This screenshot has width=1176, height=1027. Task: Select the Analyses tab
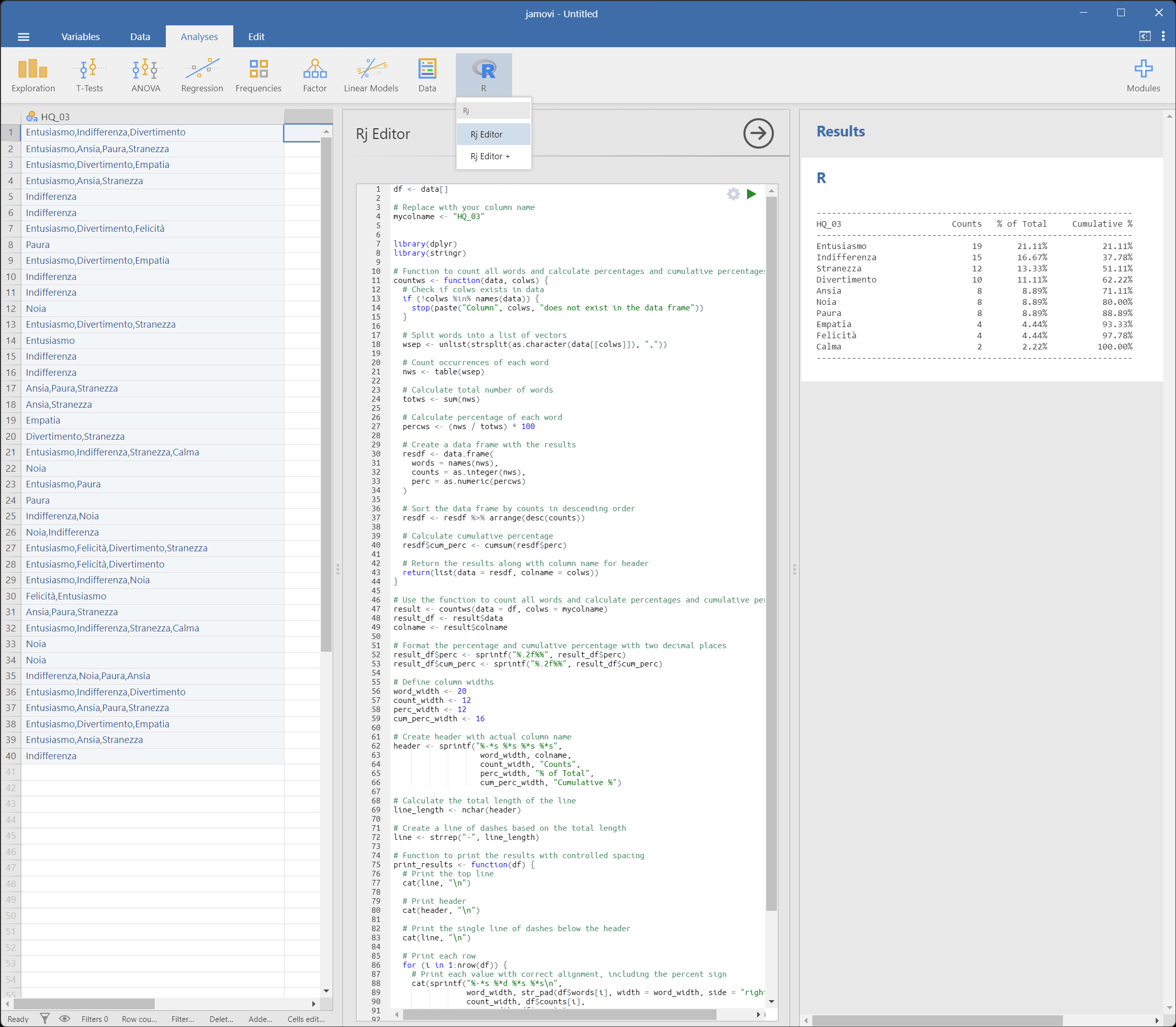pos(199,37)
